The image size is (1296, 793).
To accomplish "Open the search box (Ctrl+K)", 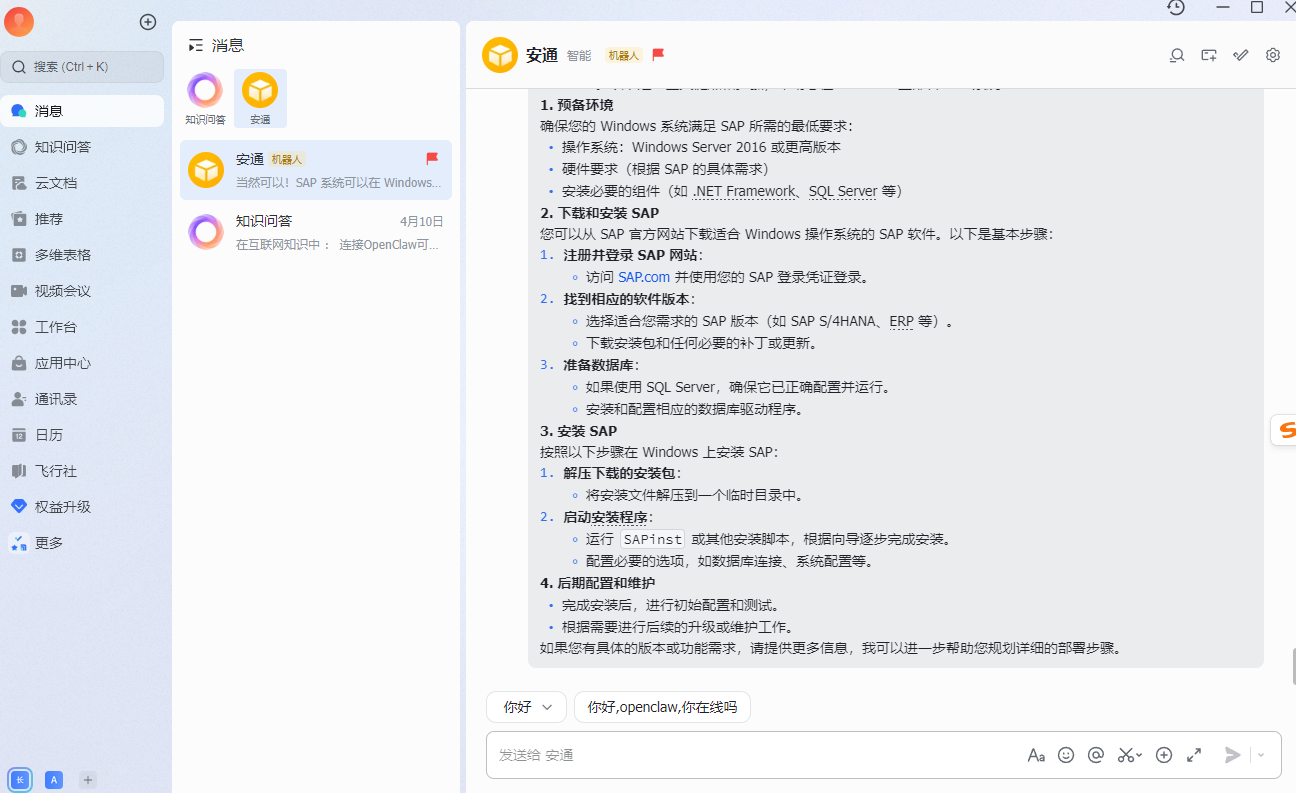I will (83, 67).
